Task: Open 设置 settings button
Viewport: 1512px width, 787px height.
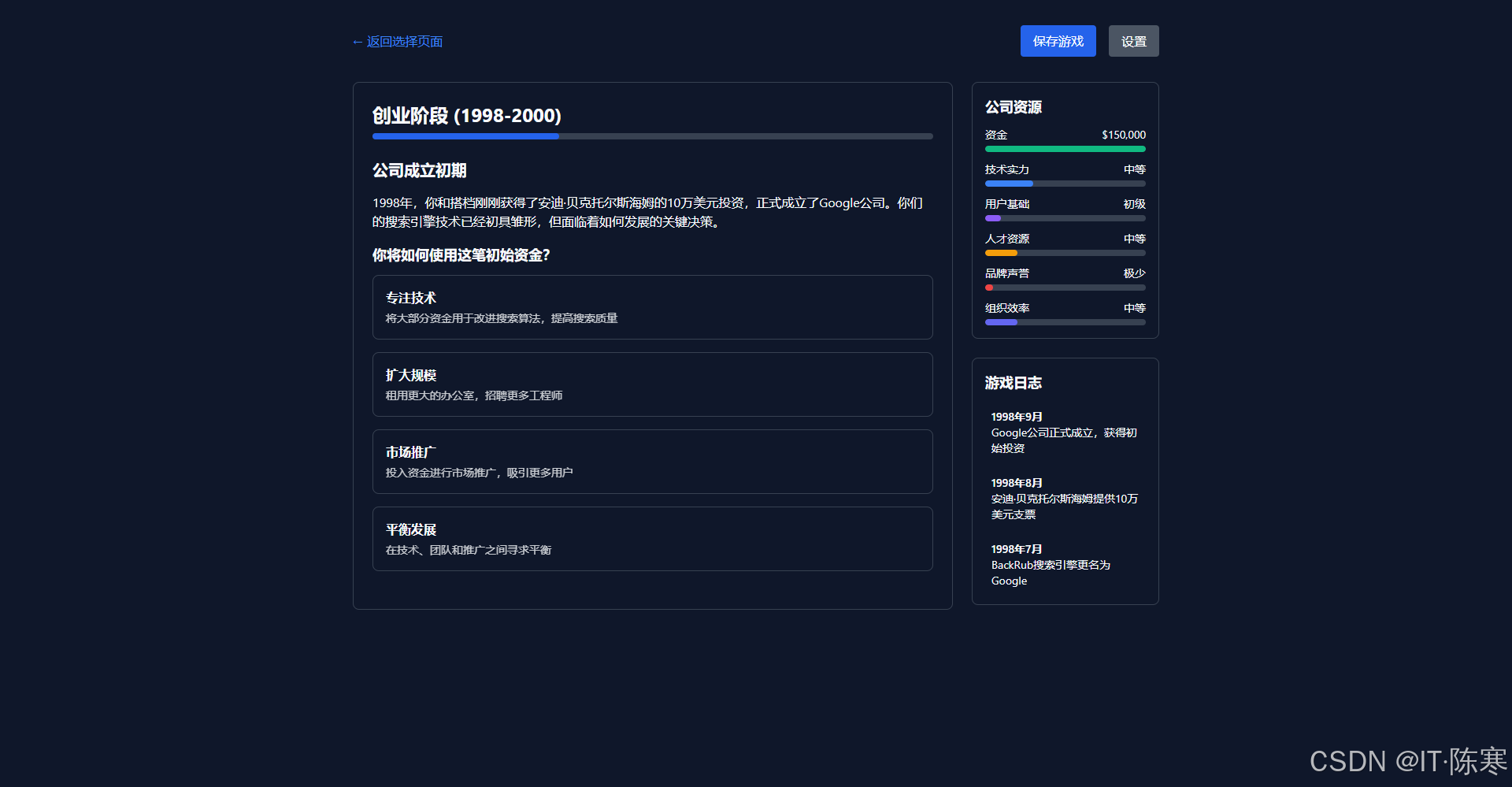Action: click(x=1133, y=41)
